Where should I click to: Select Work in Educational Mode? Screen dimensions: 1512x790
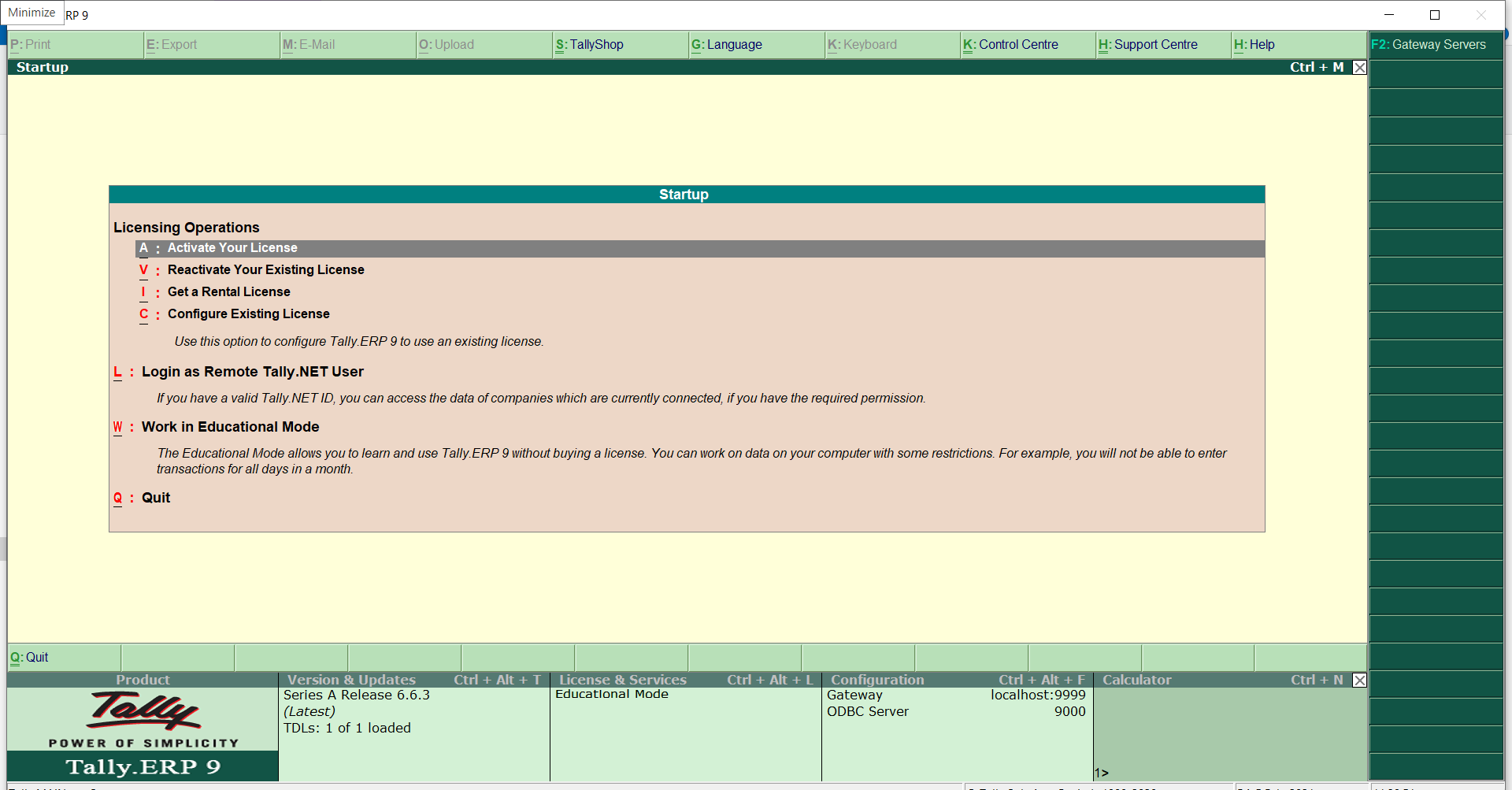point(230,427)
